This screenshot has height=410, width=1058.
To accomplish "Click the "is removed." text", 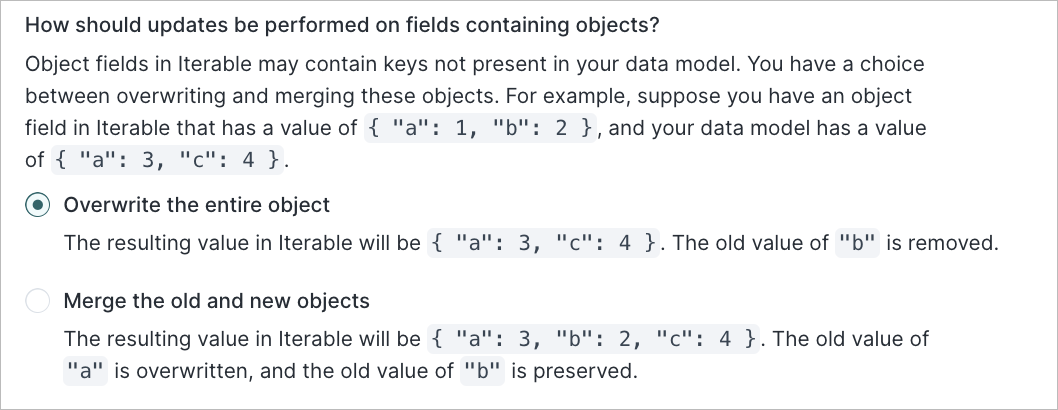I will coord(942,243).
